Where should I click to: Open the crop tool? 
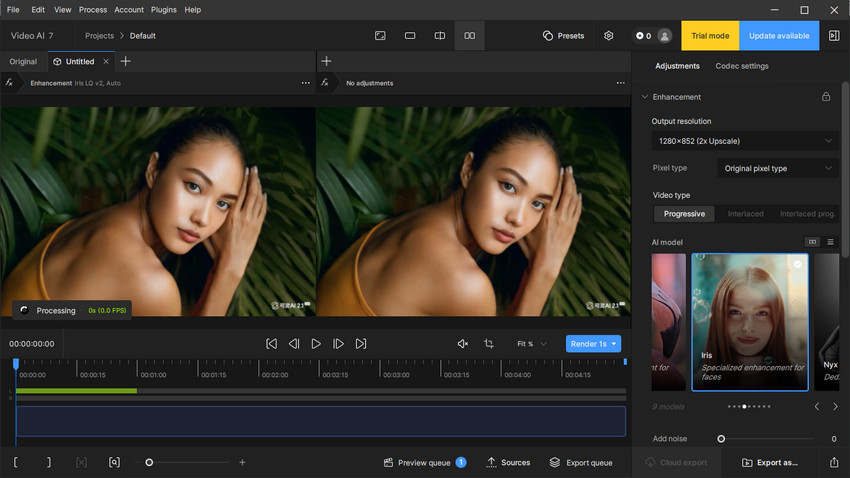489,344
